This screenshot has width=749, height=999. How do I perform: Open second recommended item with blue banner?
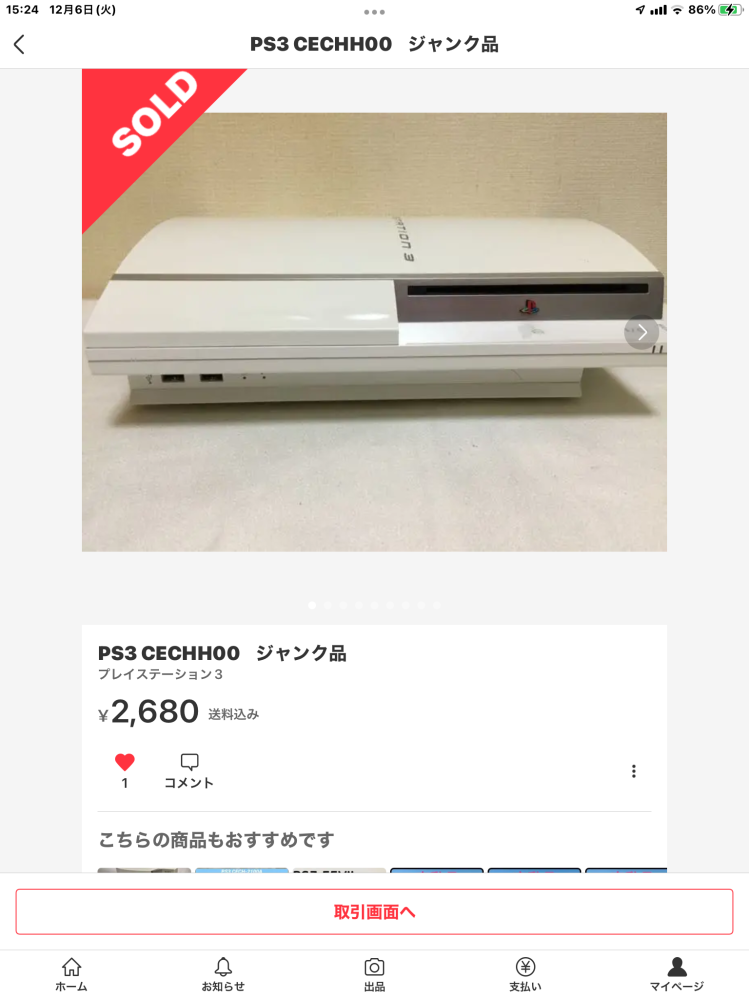pyautogui.click(x=242, y=870)
